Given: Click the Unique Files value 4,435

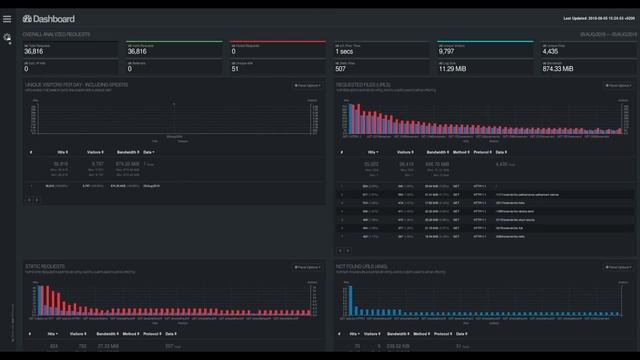Looking at the screenshot, I should 550,51.
